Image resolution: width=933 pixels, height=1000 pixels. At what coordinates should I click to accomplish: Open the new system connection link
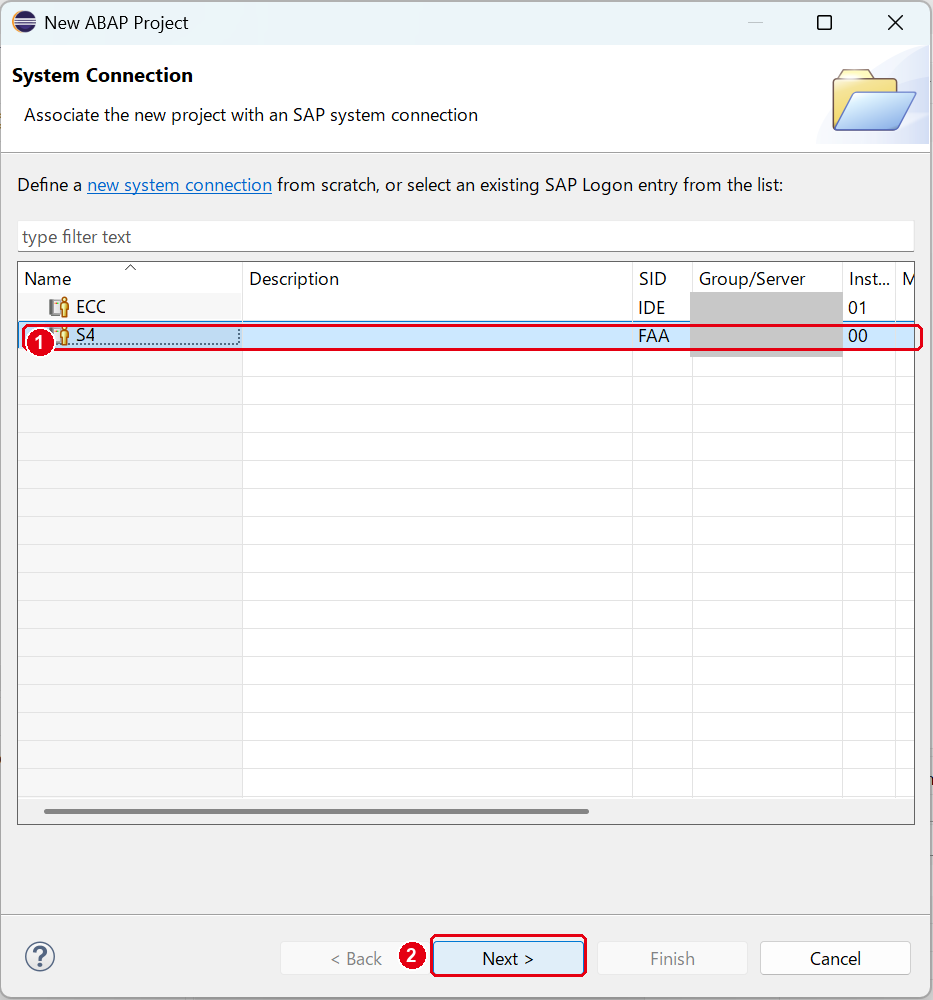pyautogui.click(x=179, y=185)
